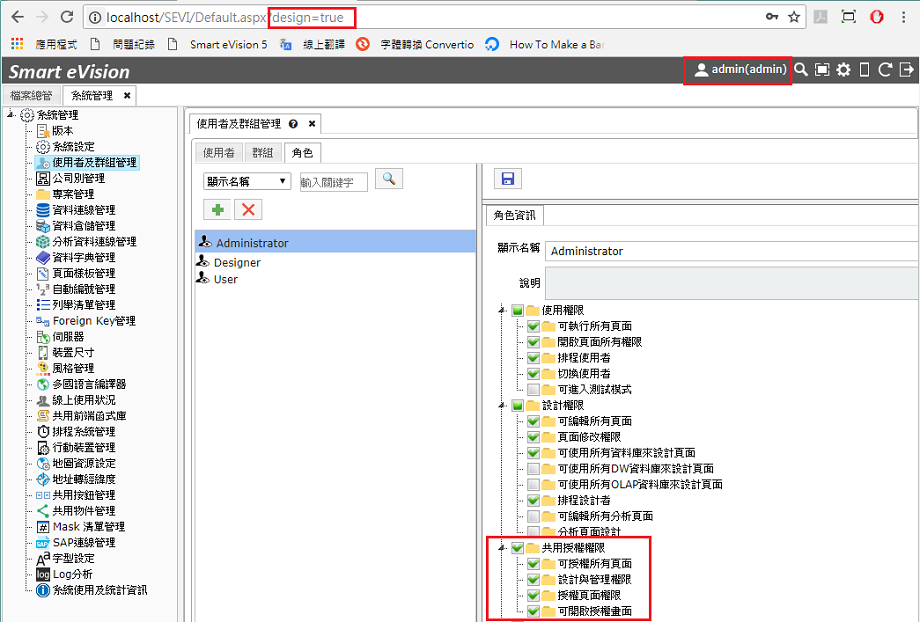
Task: Toggle 開啟頁面所有權限 checkbox
Action: tap(533, 342)
